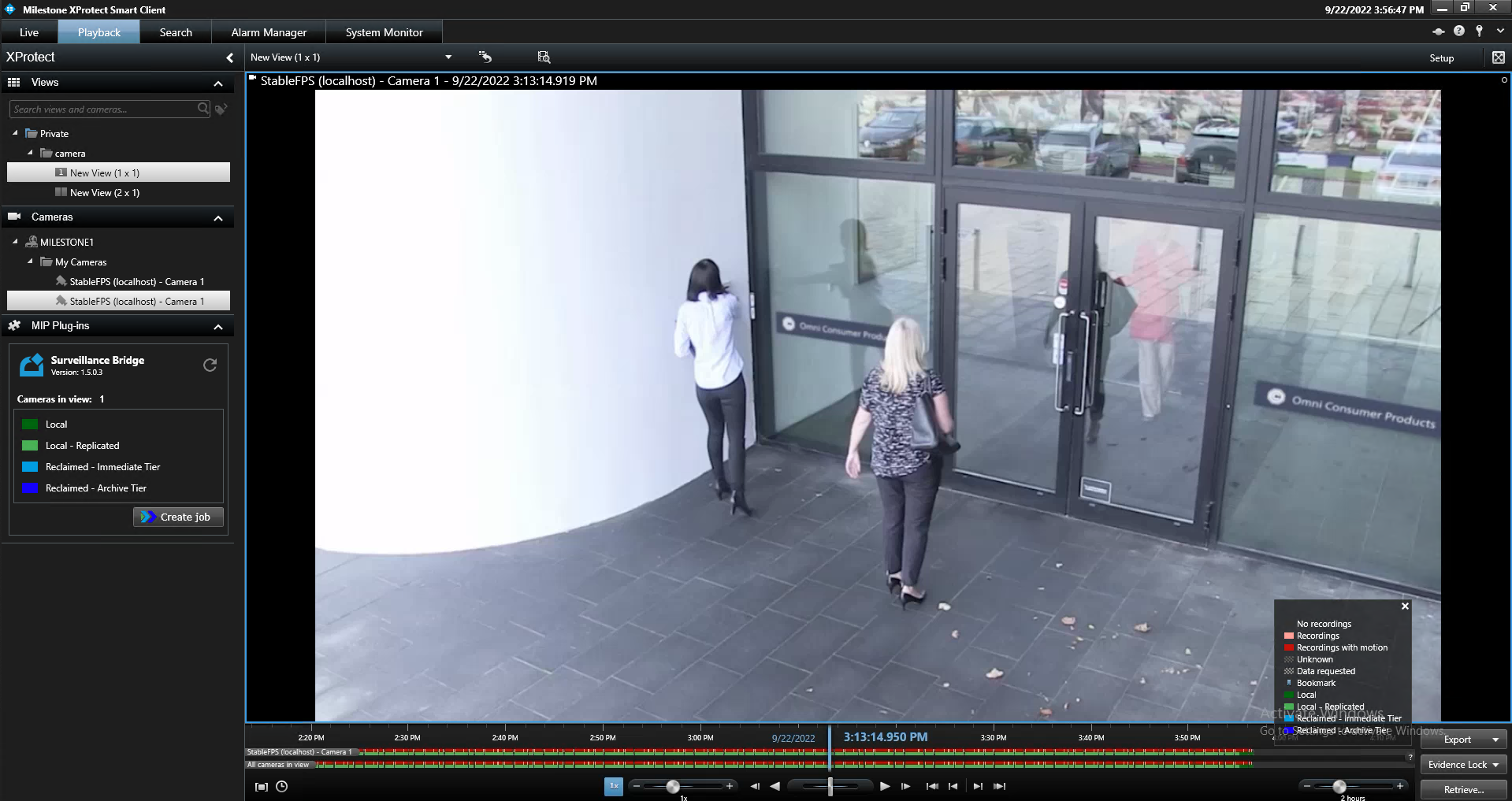Enter Setup mode

(x=1441, y=57)
